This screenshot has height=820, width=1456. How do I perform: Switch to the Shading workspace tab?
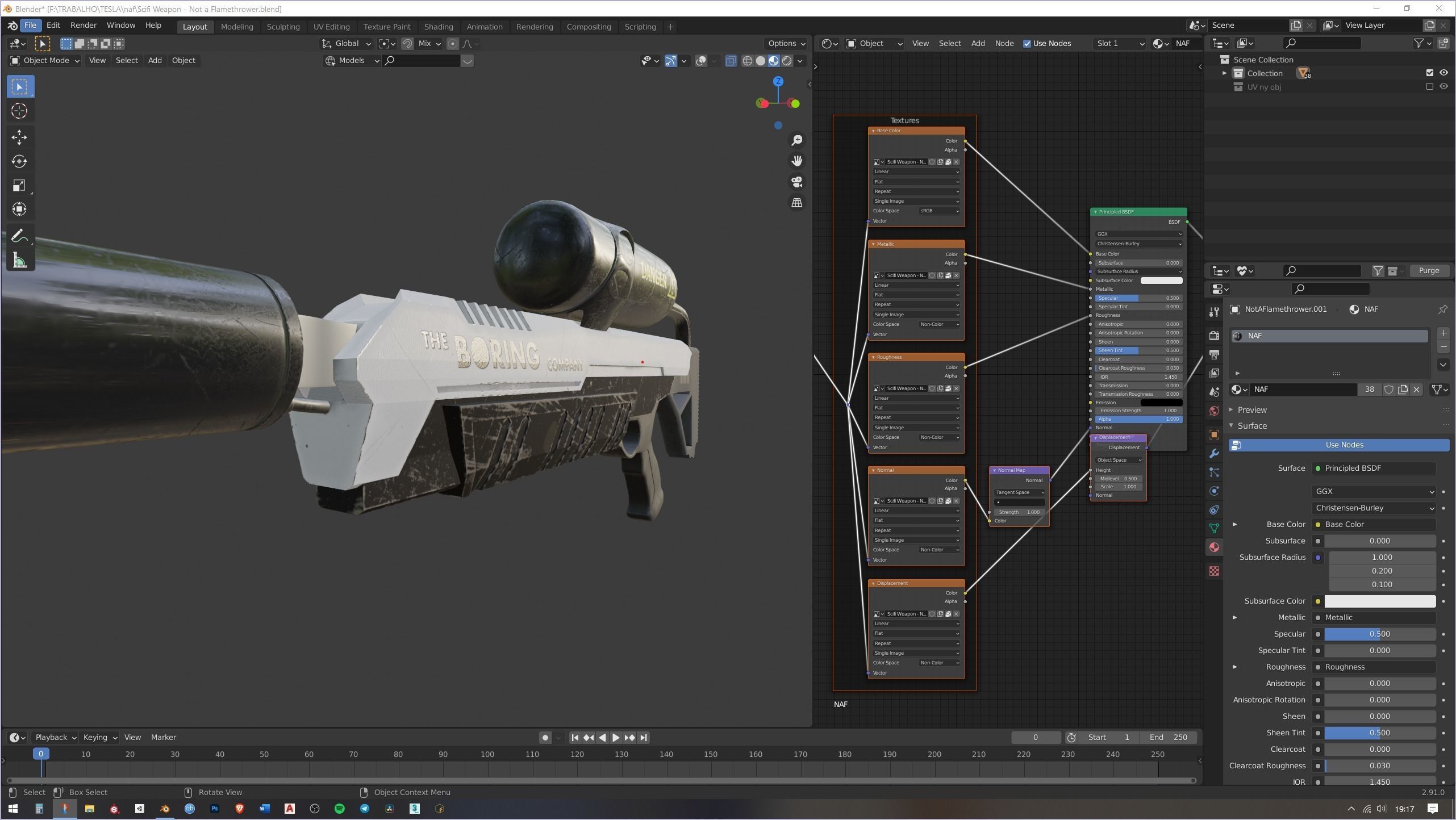pos(438,27)
